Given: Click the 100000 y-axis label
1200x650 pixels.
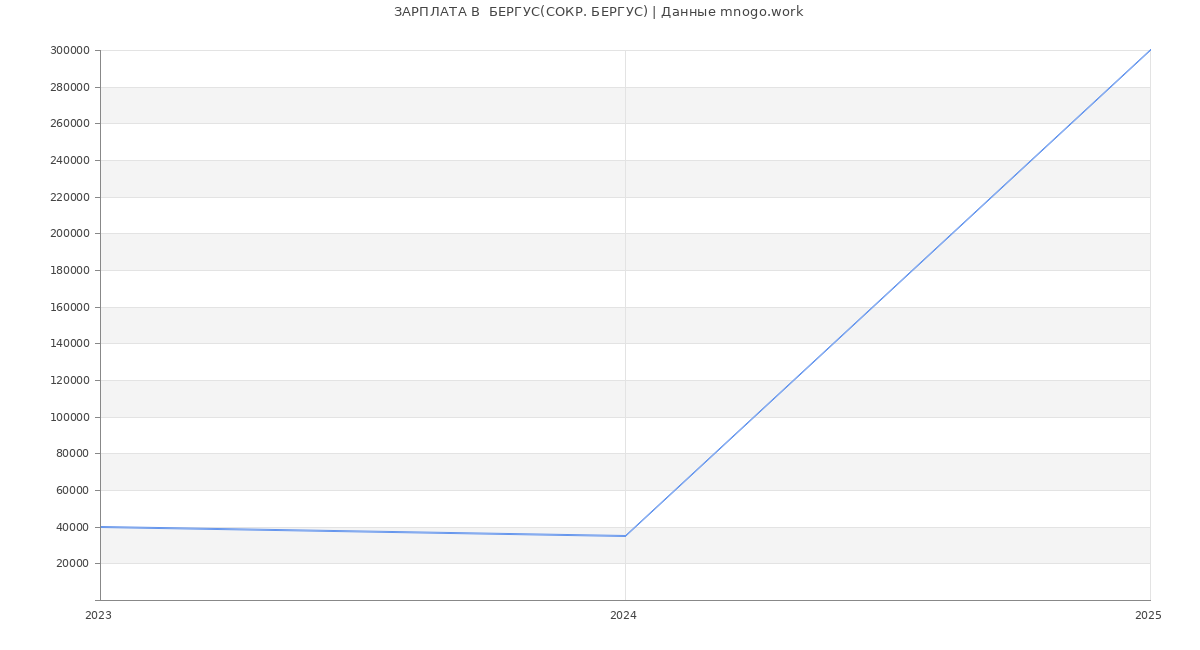Looking at the screenshot, I should (69, 418).
